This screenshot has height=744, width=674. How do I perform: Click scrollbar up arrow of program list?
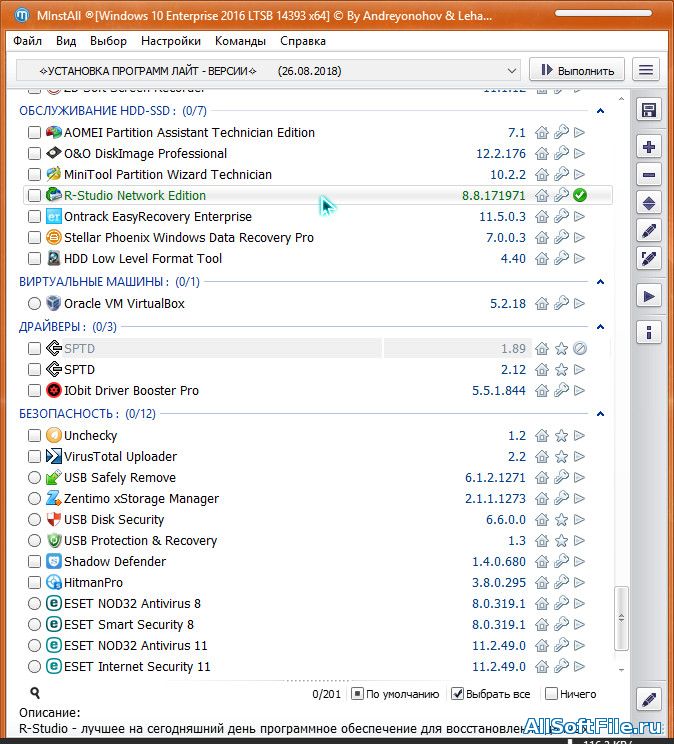(621, 99)
